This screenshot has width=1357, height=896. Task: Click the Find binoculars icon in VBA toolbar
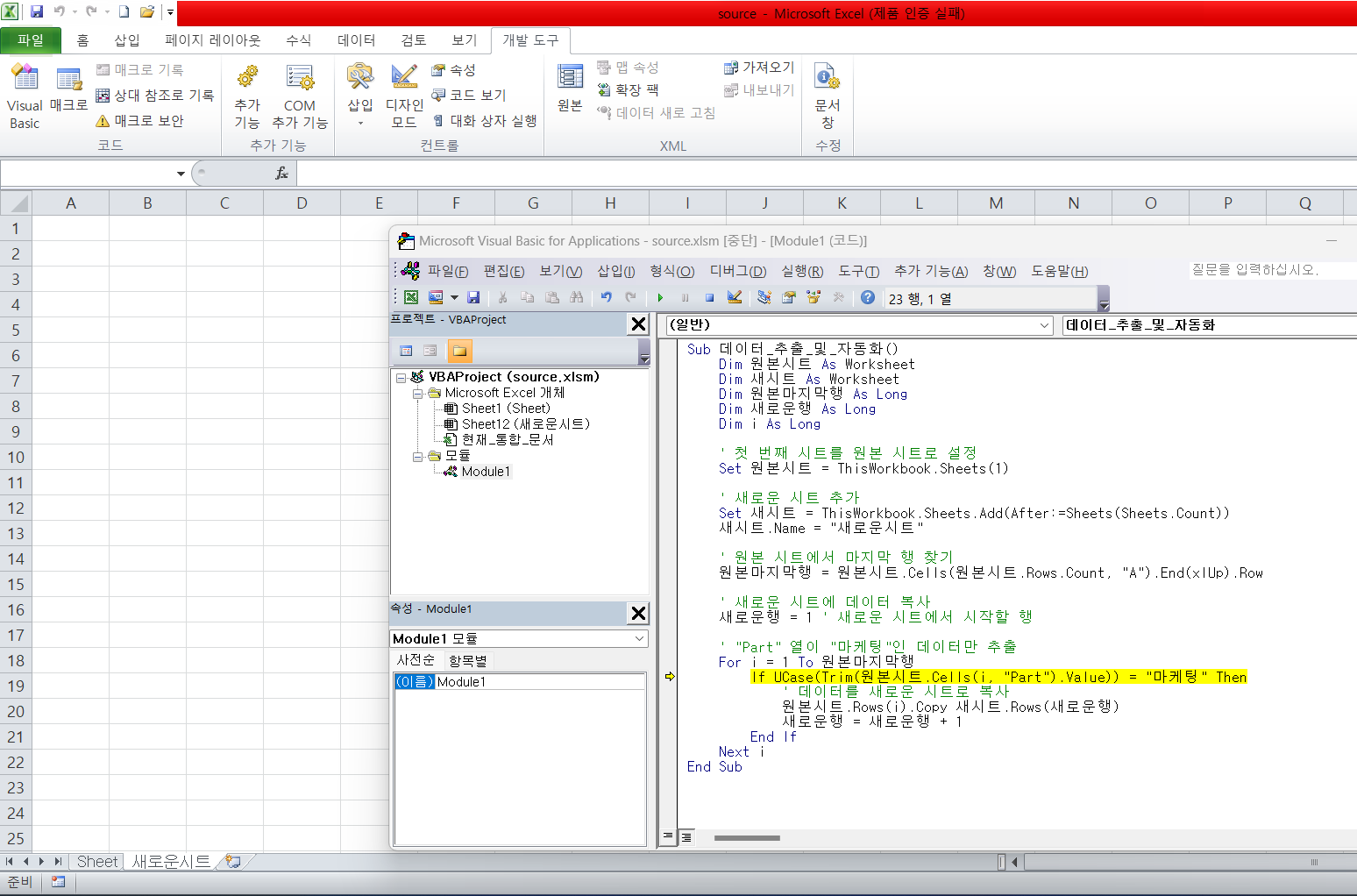click(x=576, y=298)
